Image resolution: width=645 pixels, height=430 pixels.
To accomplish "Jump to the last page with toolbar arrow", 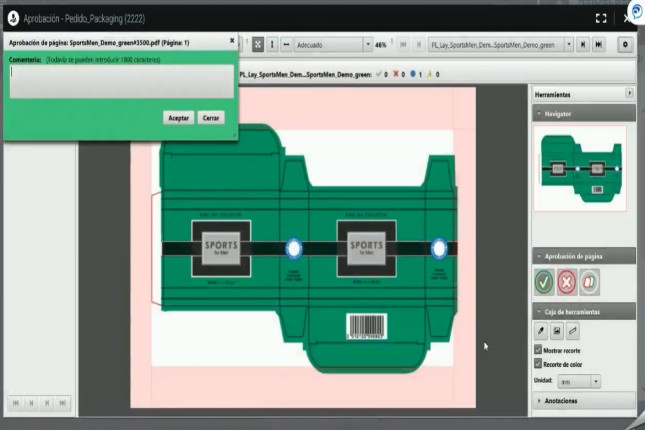I will (x=599, y=45).
